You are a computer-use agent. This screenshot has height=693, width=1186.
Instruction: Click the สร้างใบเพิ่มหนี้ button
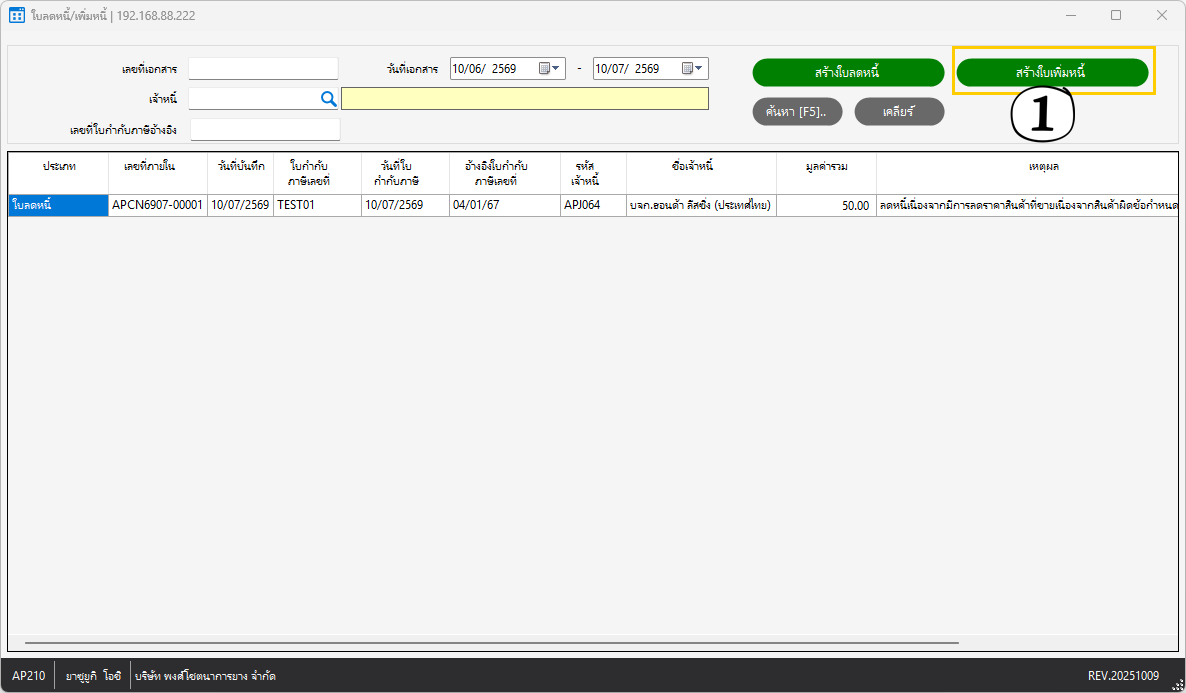pyautogui.click(x=1052, y=73)
